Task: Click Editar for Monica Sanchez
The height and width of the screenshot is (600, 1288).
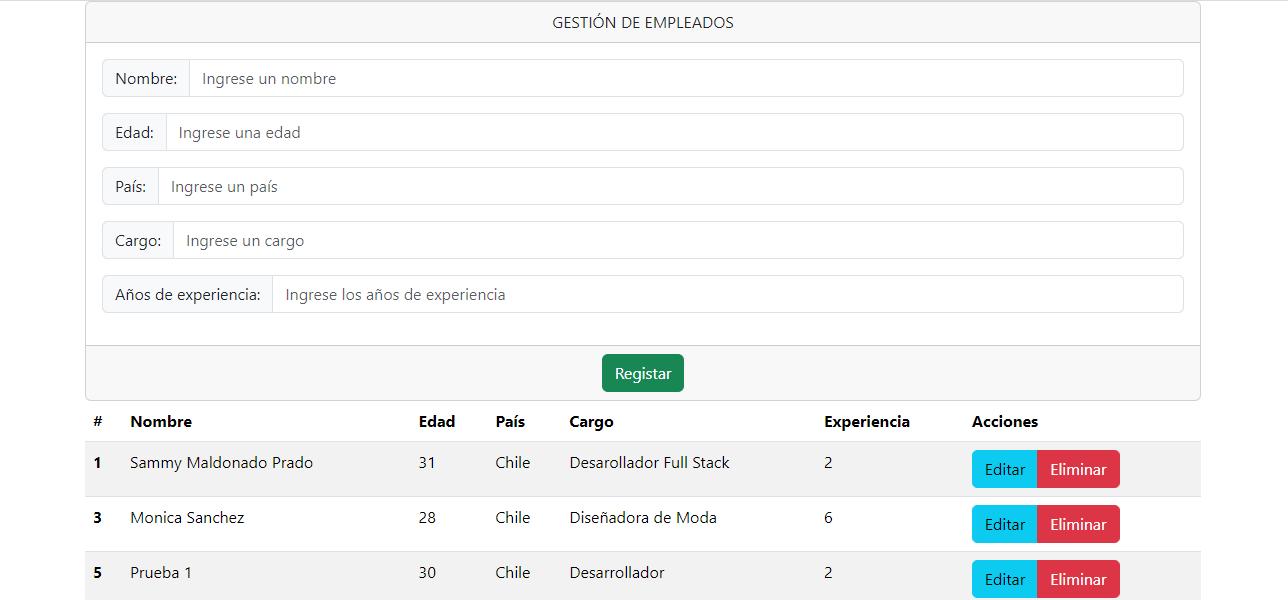Action: point(1004,524)
